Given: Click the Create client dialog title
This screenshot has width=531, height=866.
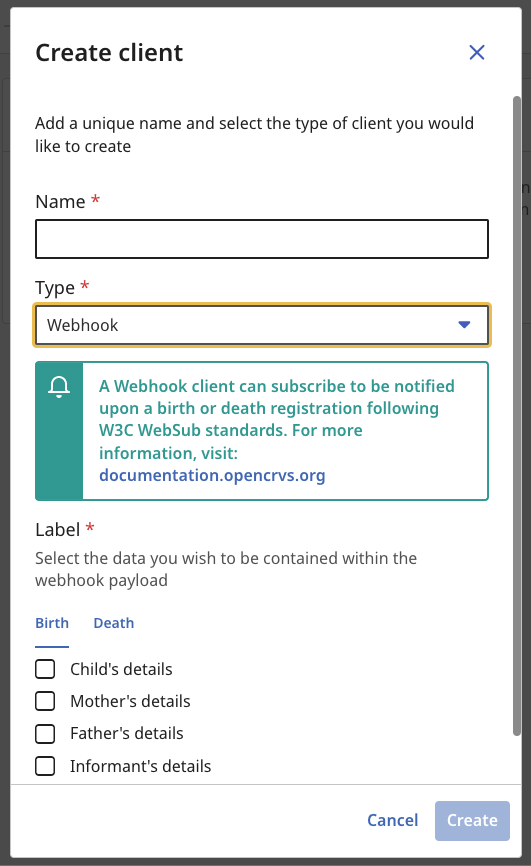Looking at the screenshot, I should tap(109, 53).
